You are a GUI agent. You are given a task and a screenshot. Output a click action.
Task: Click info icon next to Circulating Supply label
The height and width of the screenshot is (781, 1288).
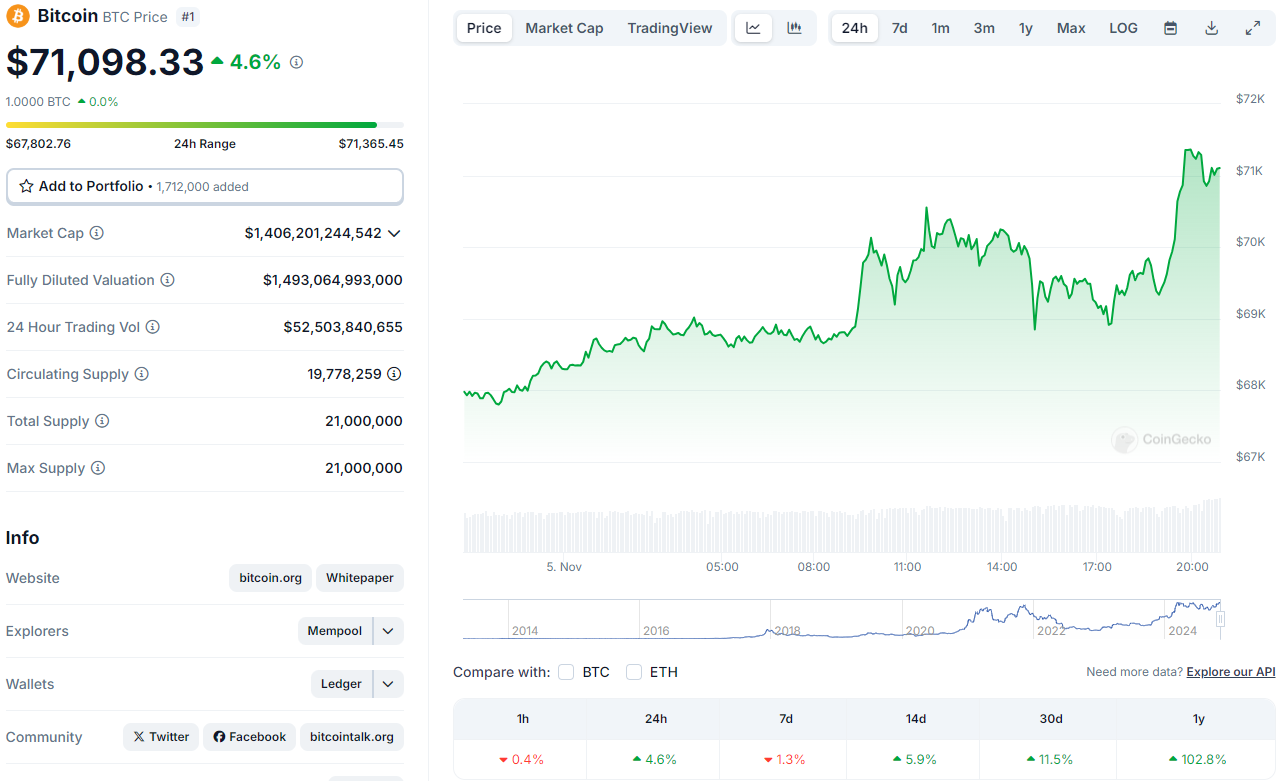click(142, 374)
